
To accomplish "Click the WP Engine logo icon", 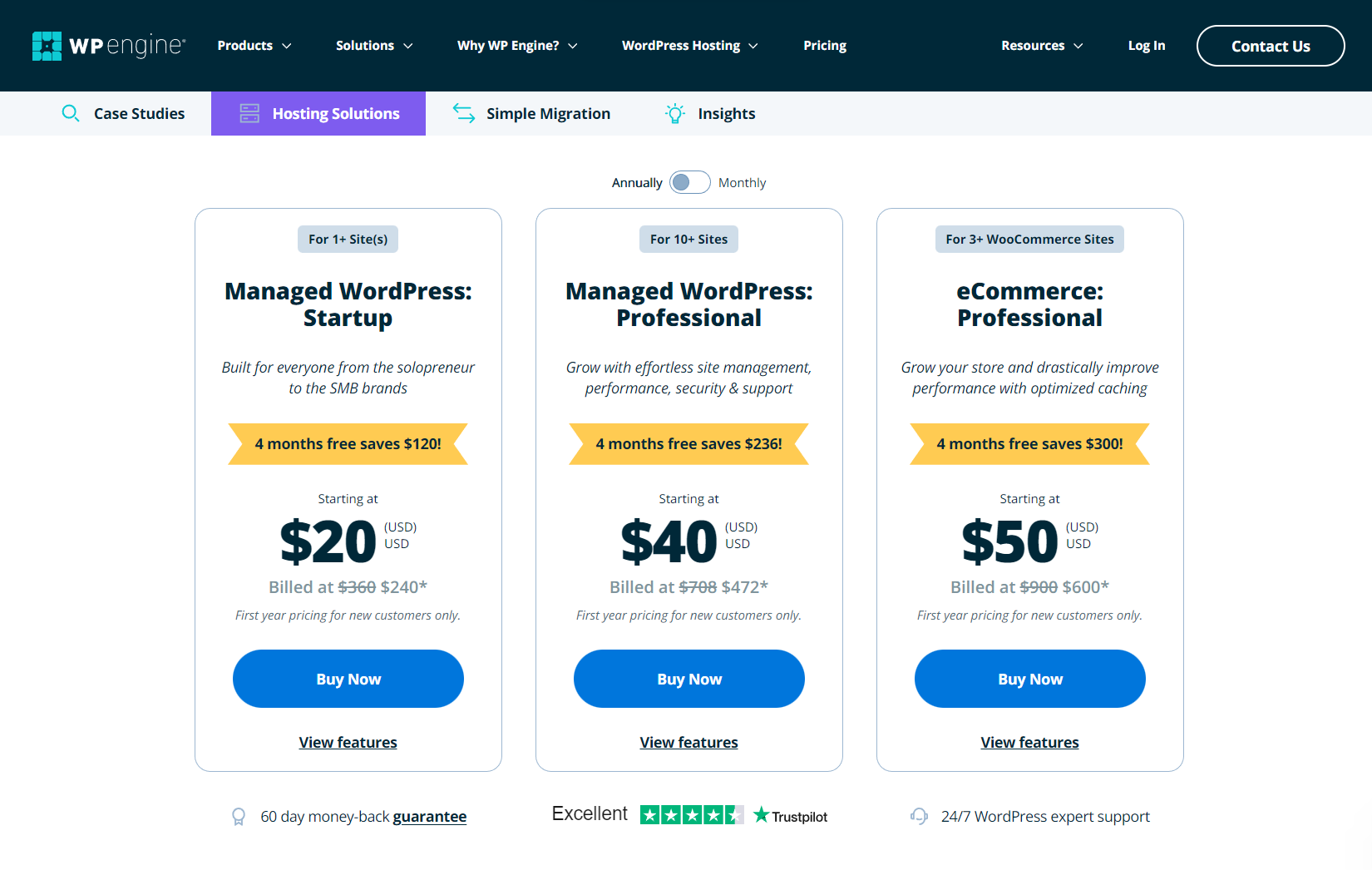I will (x=47, y=46).
